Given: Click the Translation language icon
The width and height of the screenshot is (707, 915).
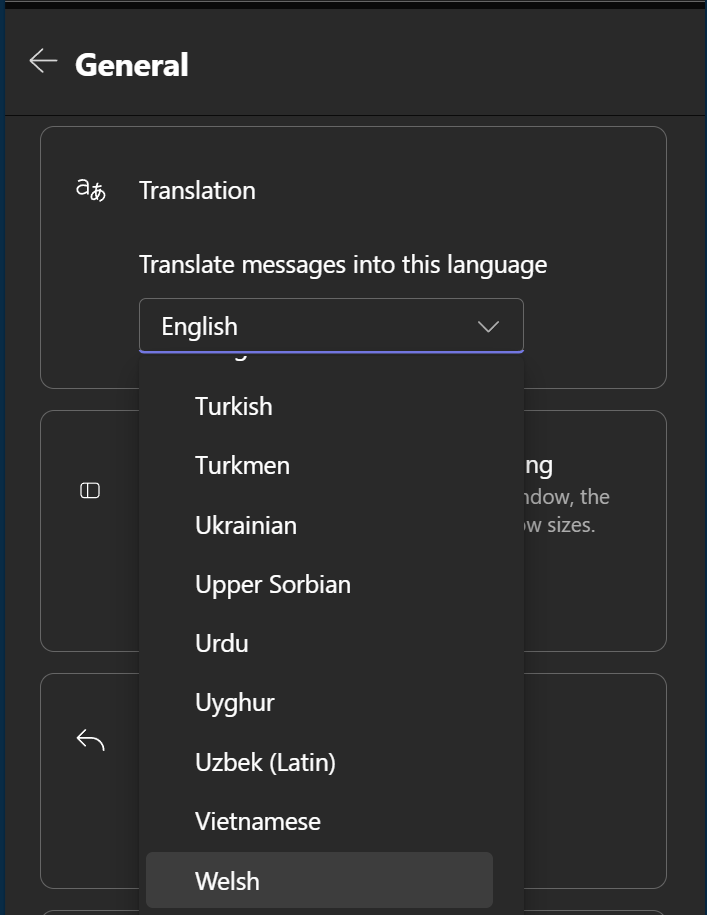Looking at the screenshot, I should [x=91, y=190].
